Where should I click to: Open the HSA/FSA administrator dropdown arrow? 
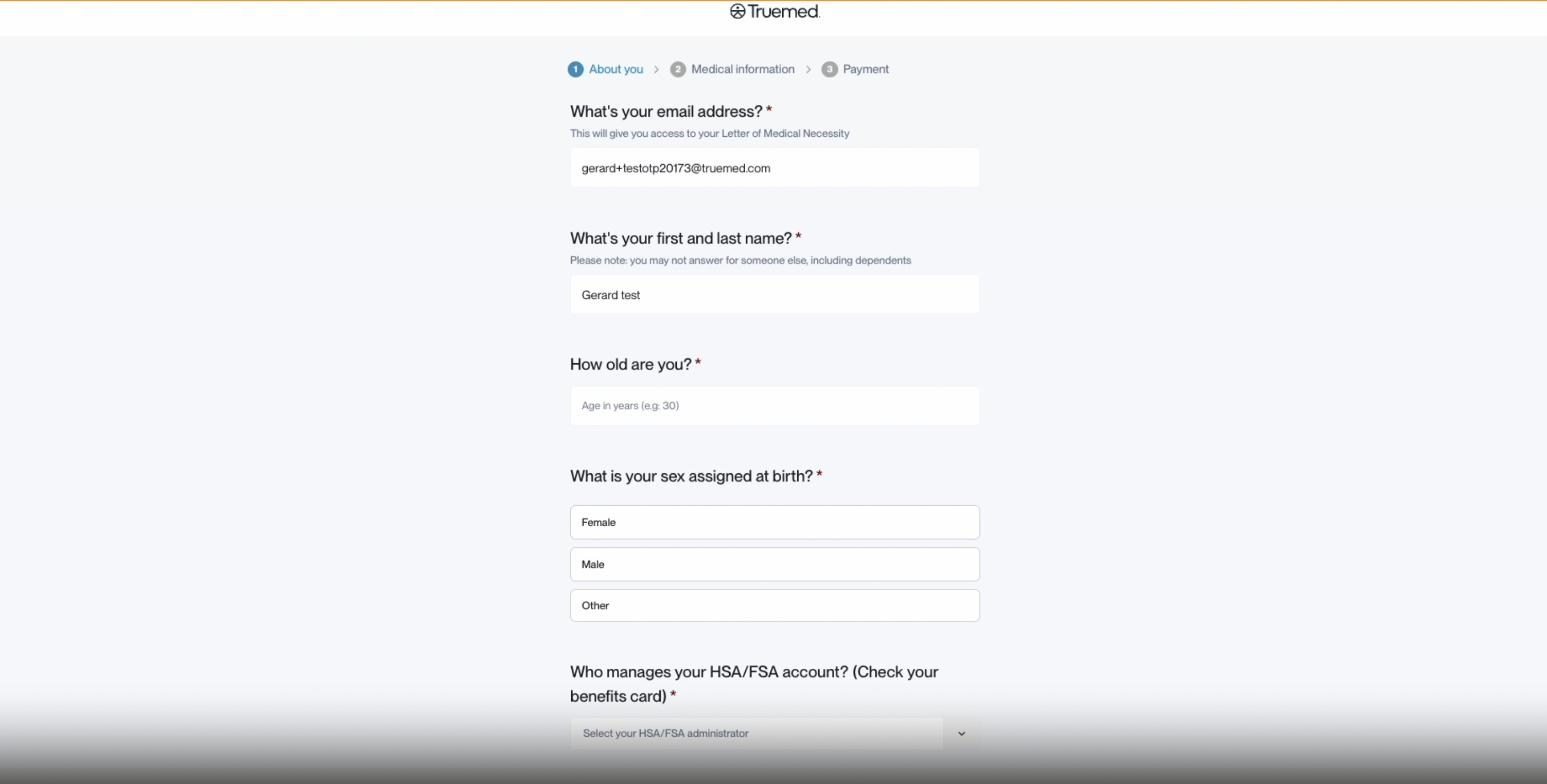961,734
